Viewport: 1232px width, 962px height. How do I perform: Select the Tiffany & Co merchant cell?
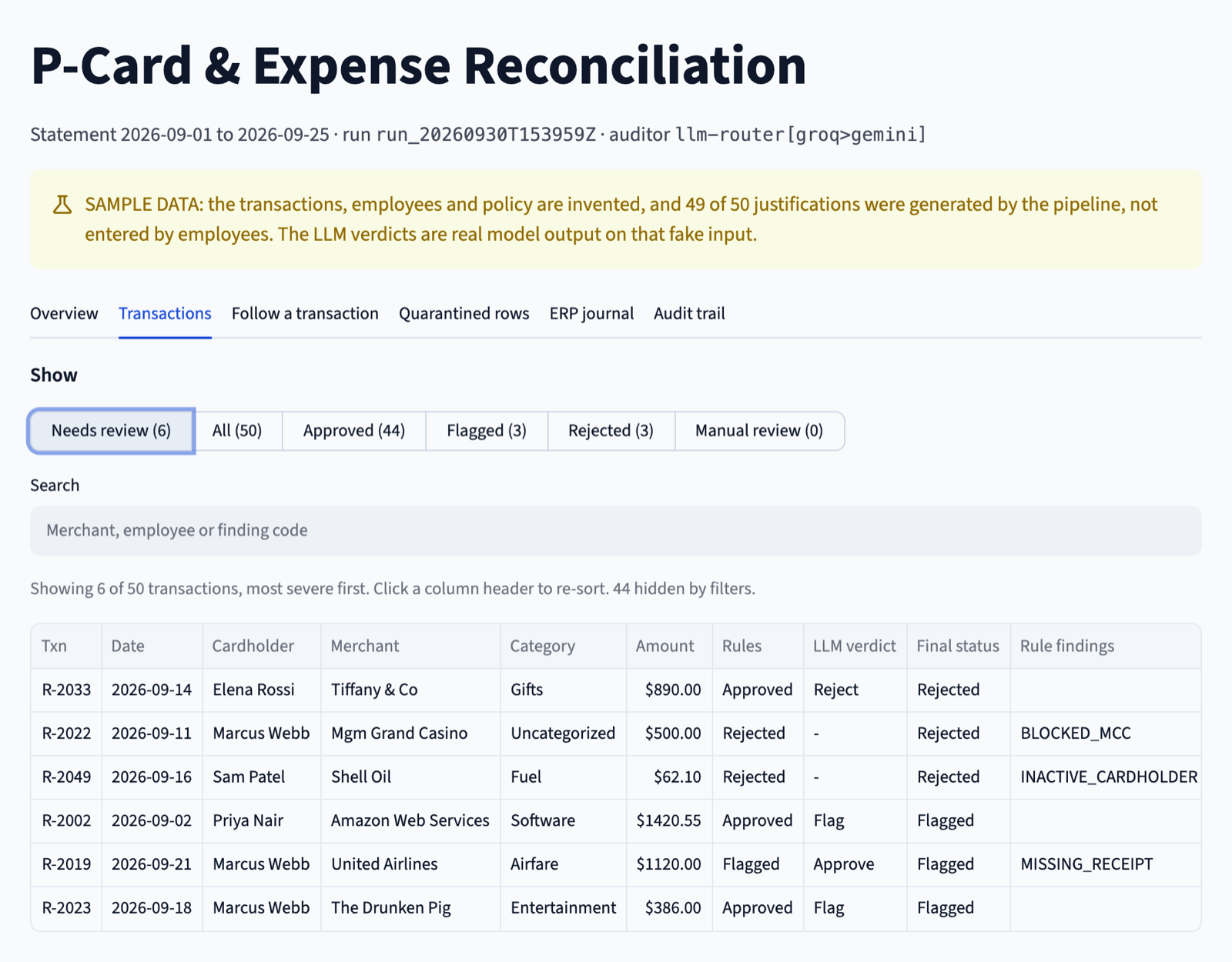point(410,690)
